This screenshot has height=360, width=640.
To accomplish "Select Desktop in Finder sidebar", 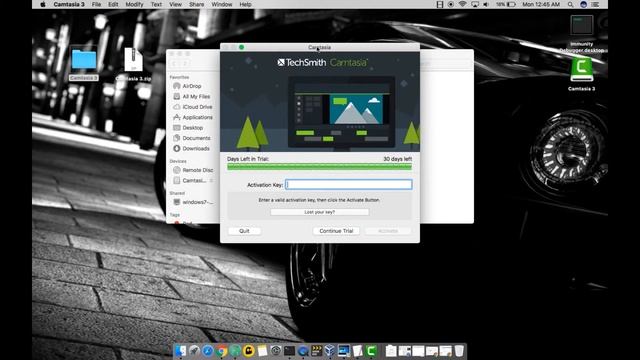I will coord(188,128).
